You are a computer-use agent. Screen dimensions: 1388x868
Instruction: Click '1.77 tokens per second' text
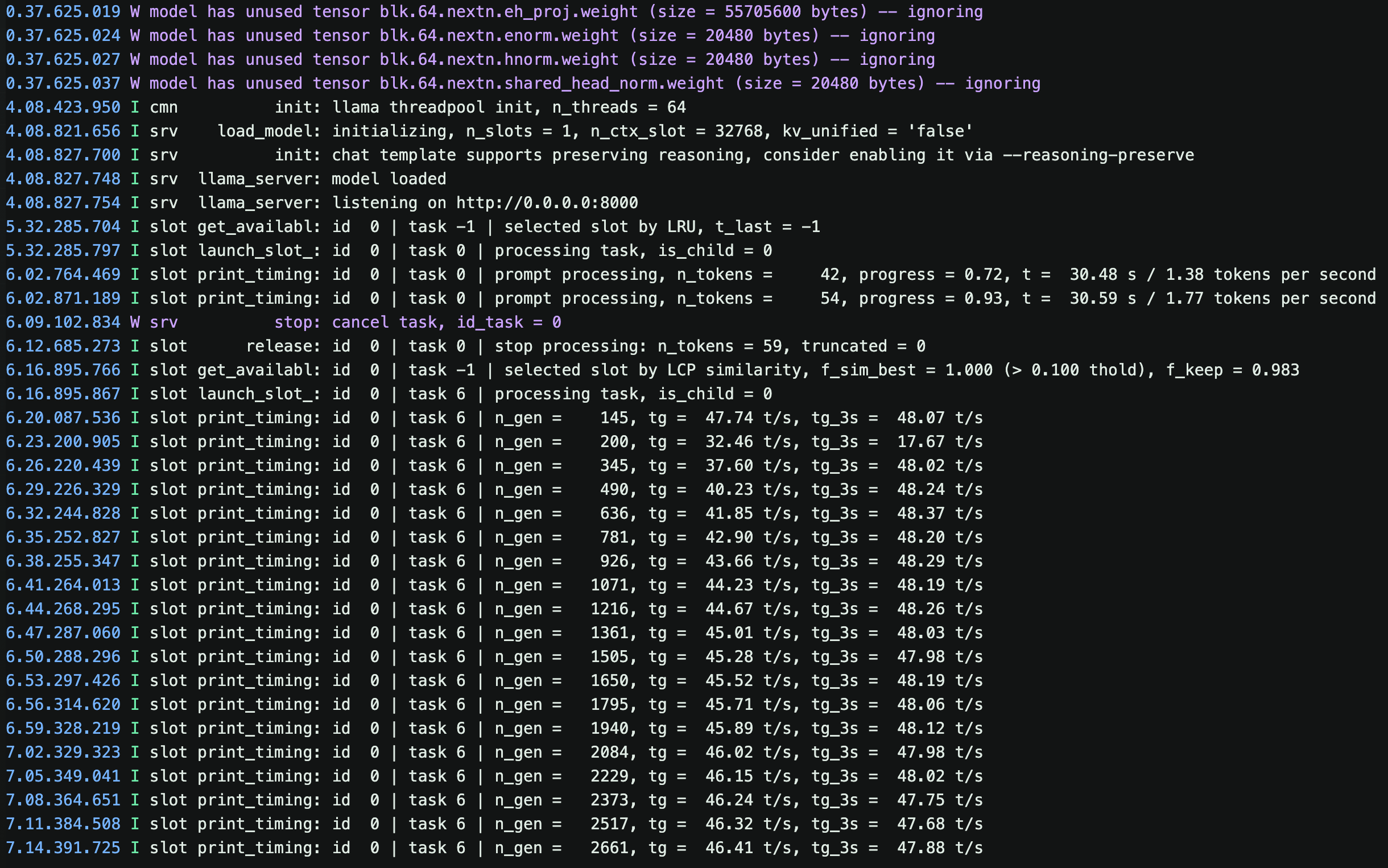click(x=1270, y=299)
